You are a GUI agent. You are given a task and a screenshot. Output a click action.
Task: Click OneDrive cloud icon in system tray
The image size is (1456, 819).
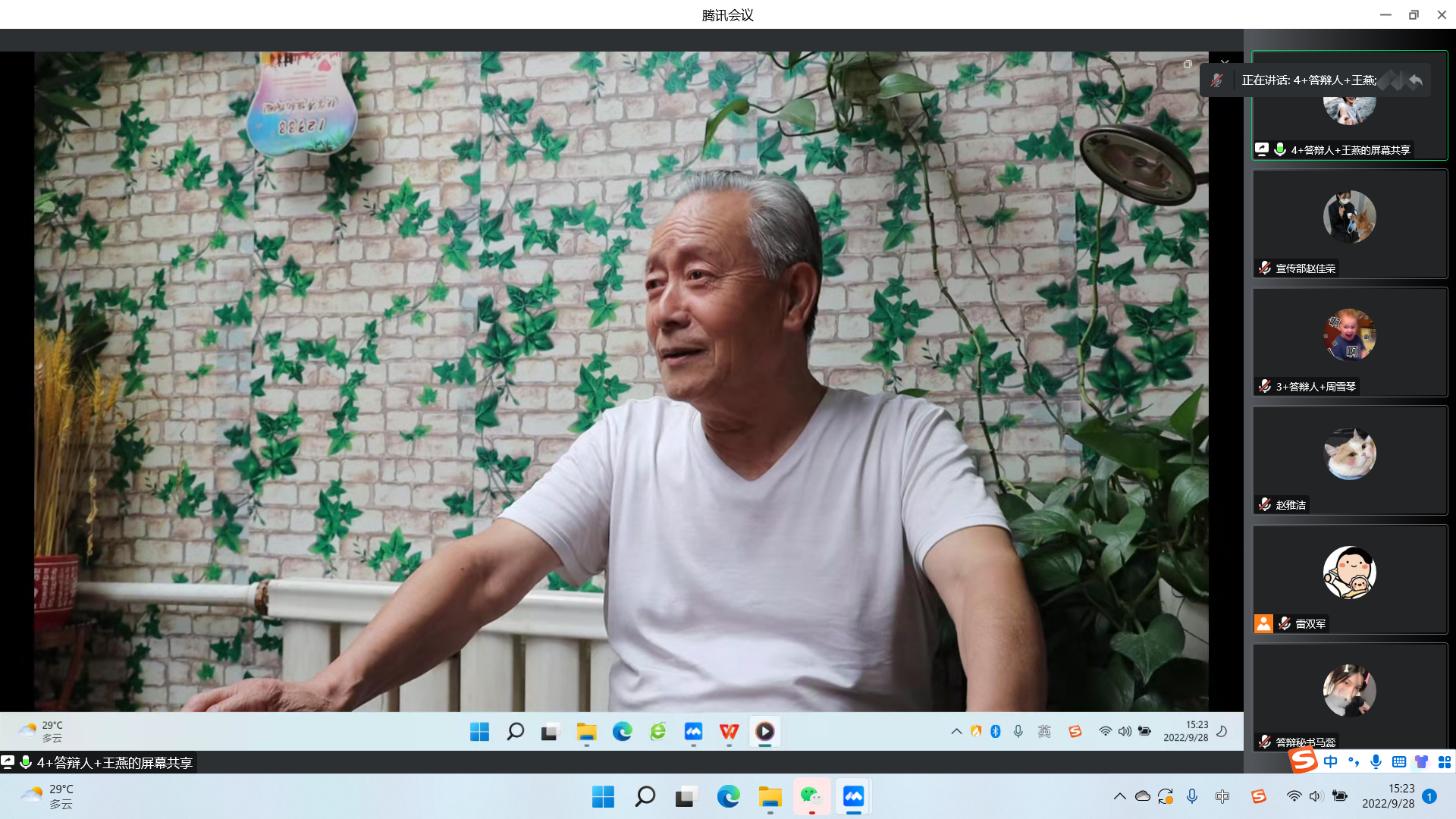[x=1142, y=796]
